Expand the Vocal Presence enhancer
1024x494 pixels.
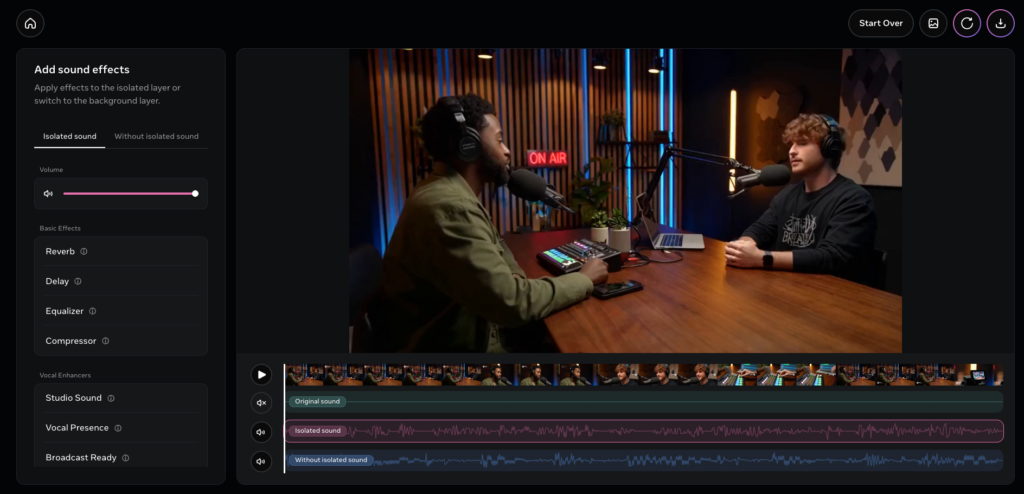coord(77,428)
